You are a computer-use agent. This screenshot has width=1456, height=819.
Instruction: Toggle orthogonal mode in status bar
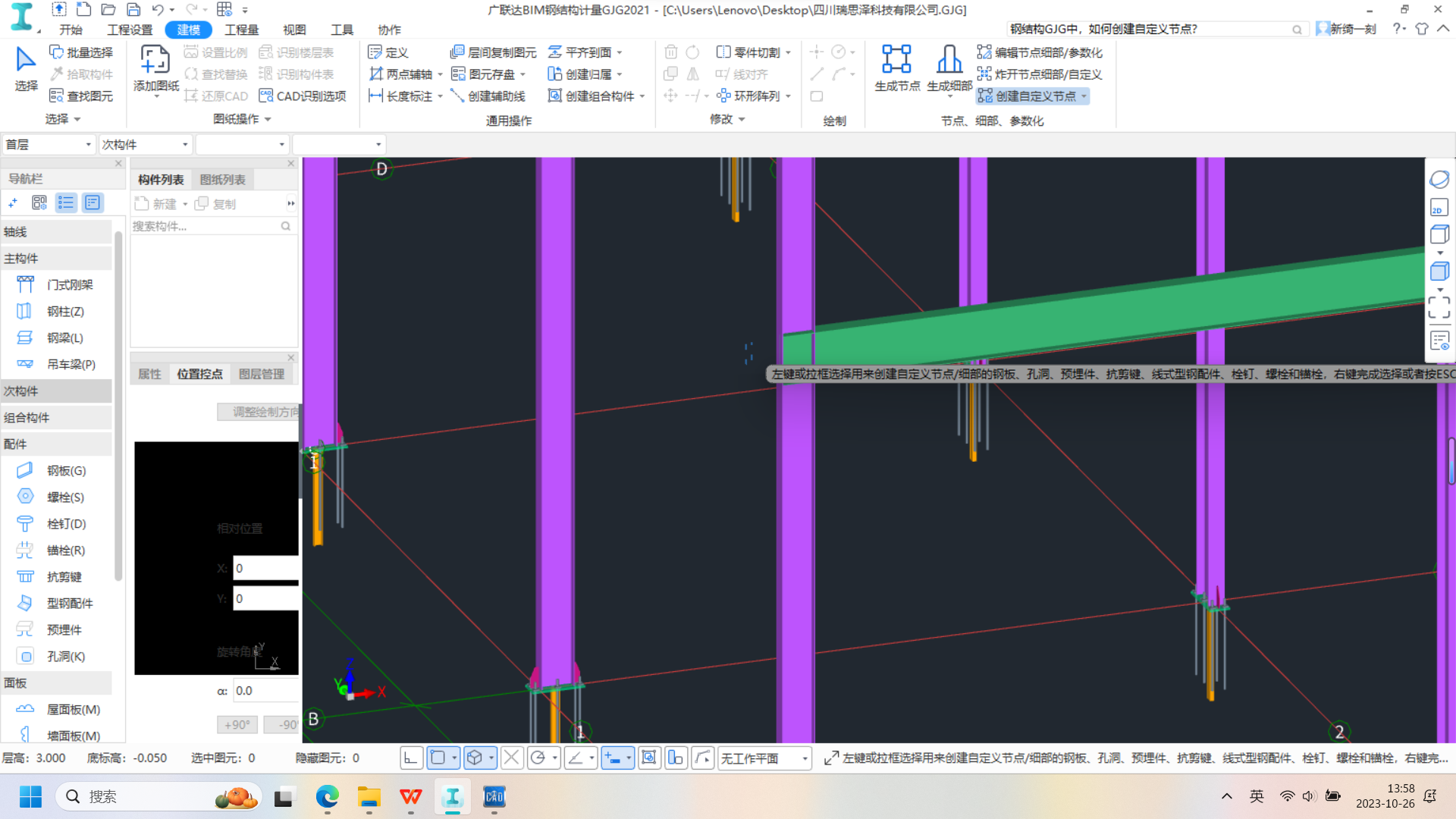tap(411, 758)
